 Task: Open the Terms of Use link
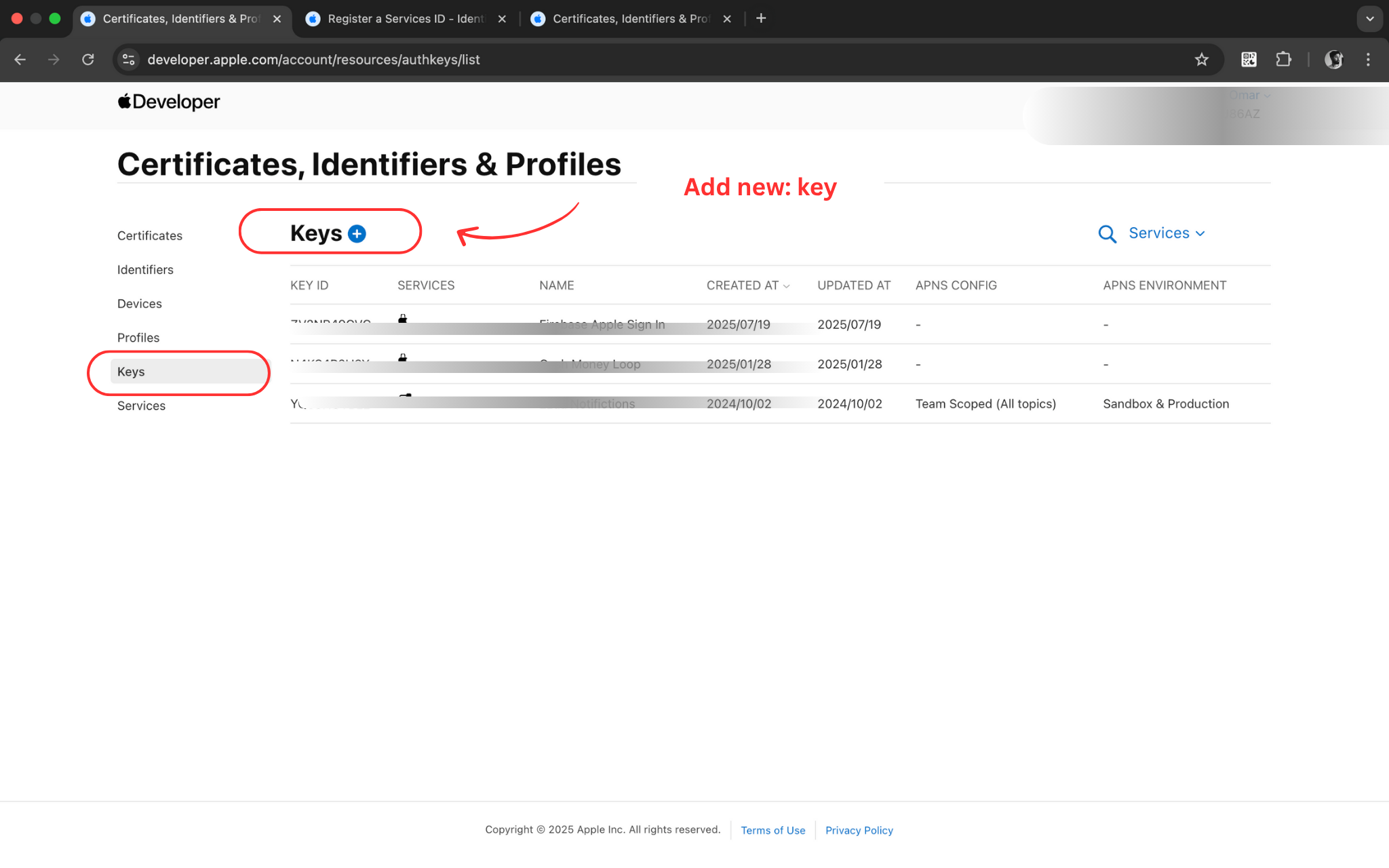tap(772, 830)
